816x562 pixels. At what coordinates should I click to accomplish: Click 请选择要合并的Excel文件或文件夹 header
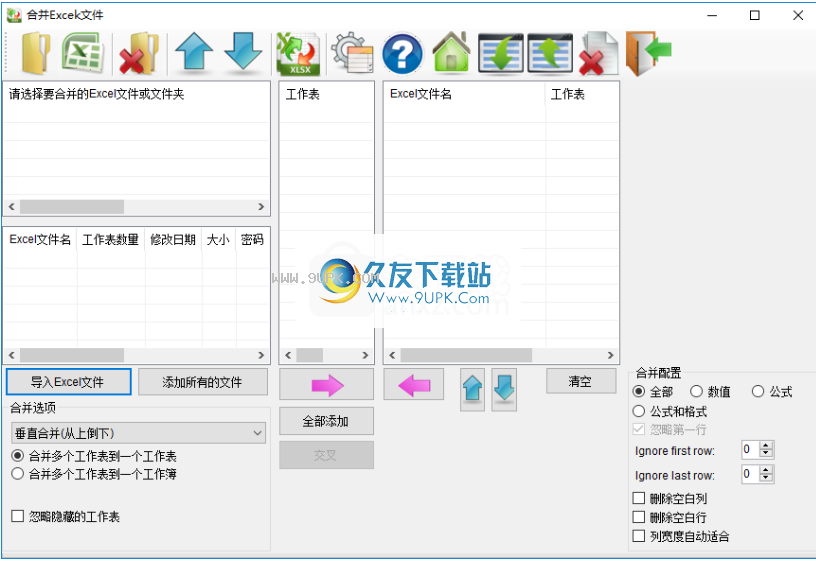tap(136, 94)
